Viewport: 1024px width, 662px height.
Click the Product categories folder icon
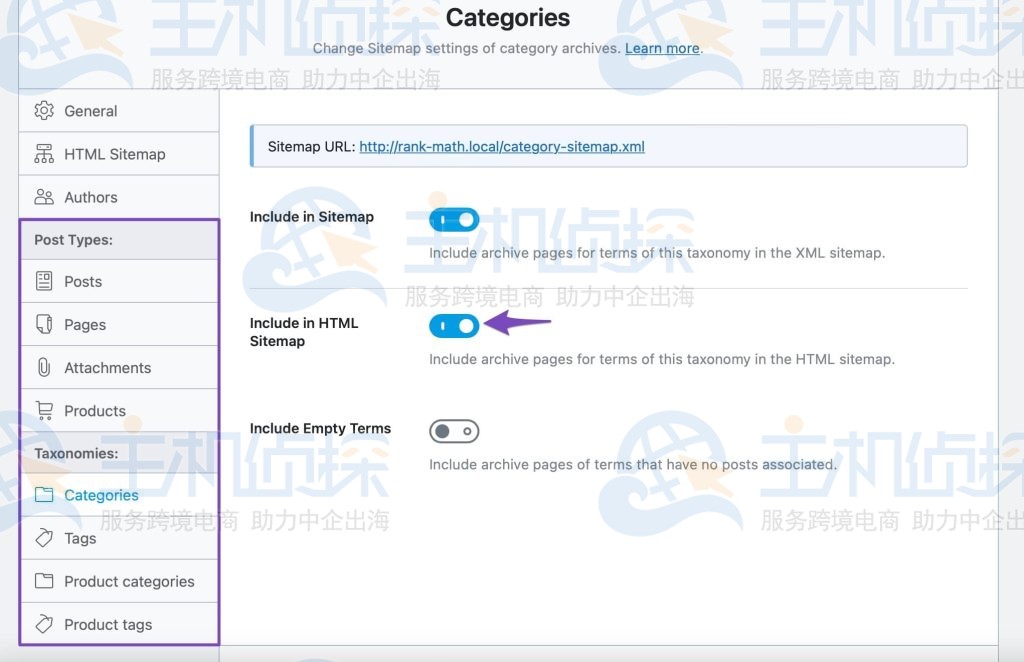click(42, 581)
